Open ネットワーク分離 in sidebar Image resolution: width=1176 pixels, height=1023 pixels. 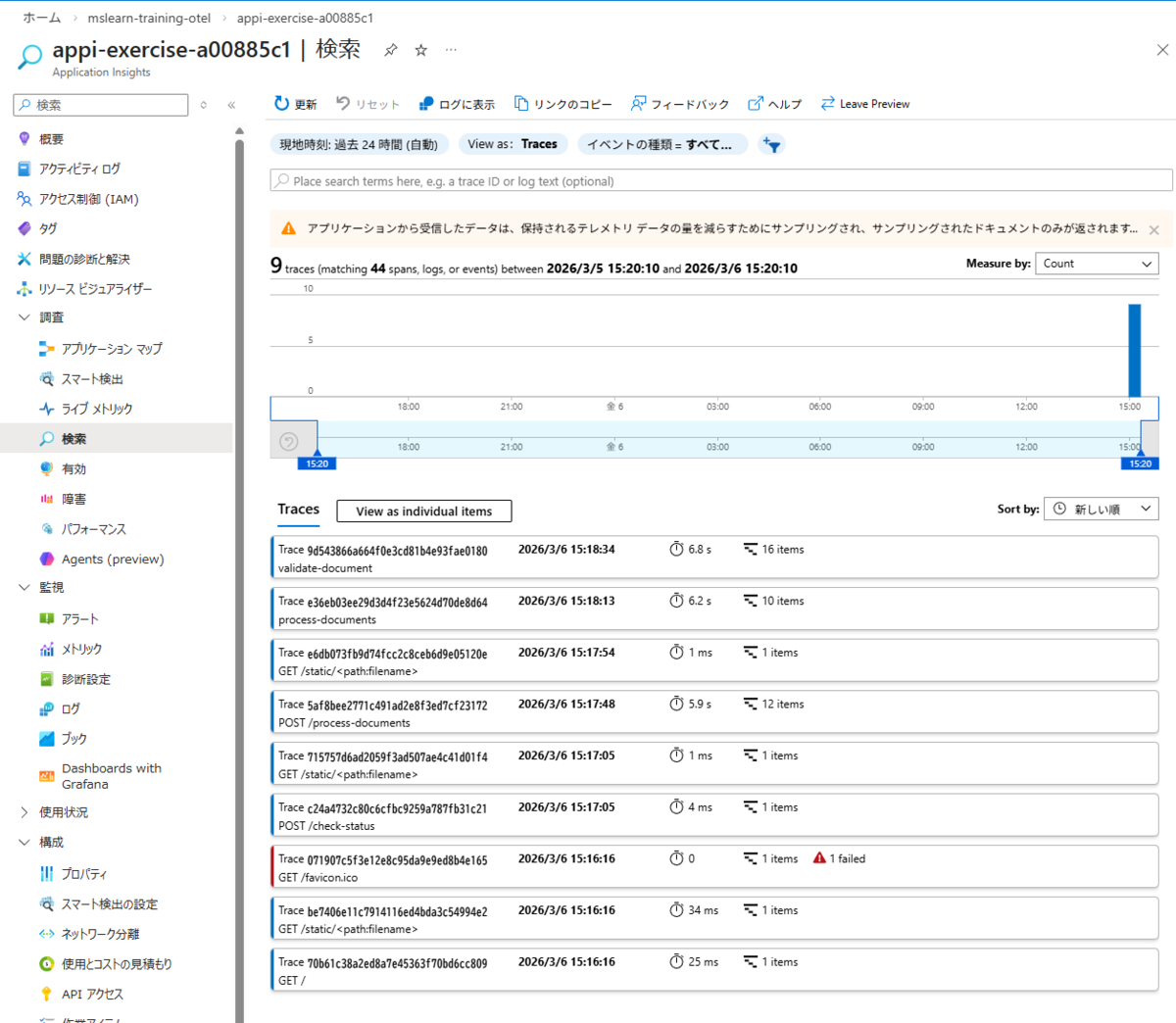tap(100, 934)
